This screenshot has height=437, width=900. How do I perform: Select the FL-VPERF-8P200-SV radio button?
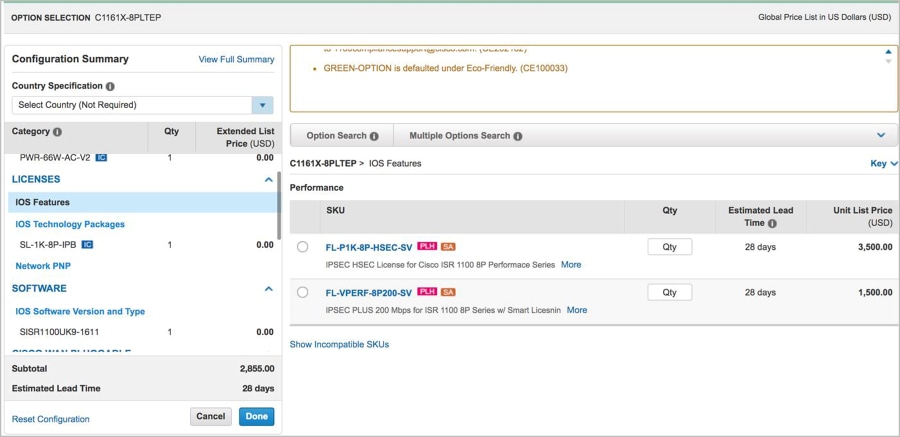pyautogui.click(x=302, y=292)
